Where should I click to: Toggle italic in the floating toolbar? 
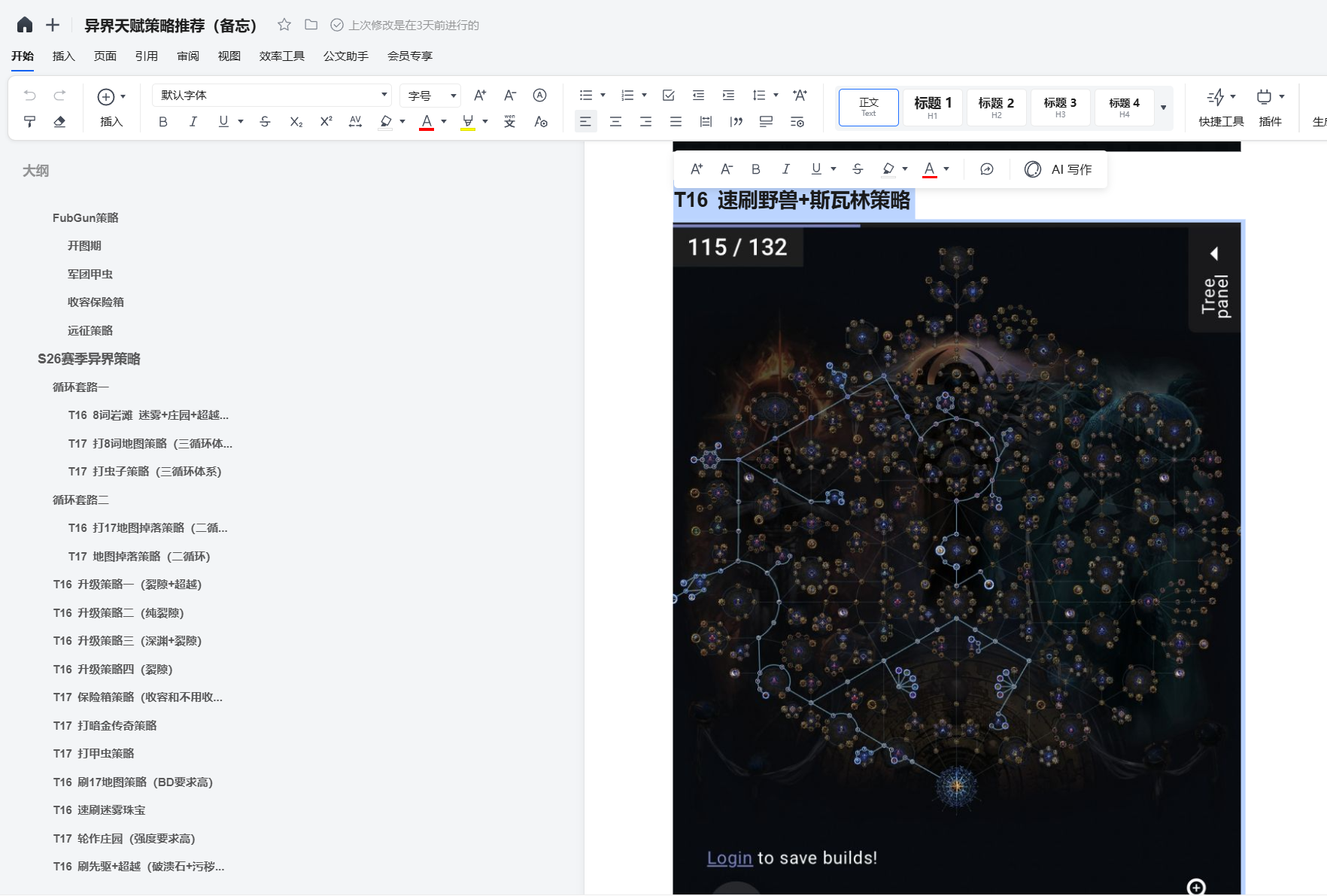pos(785,169)
